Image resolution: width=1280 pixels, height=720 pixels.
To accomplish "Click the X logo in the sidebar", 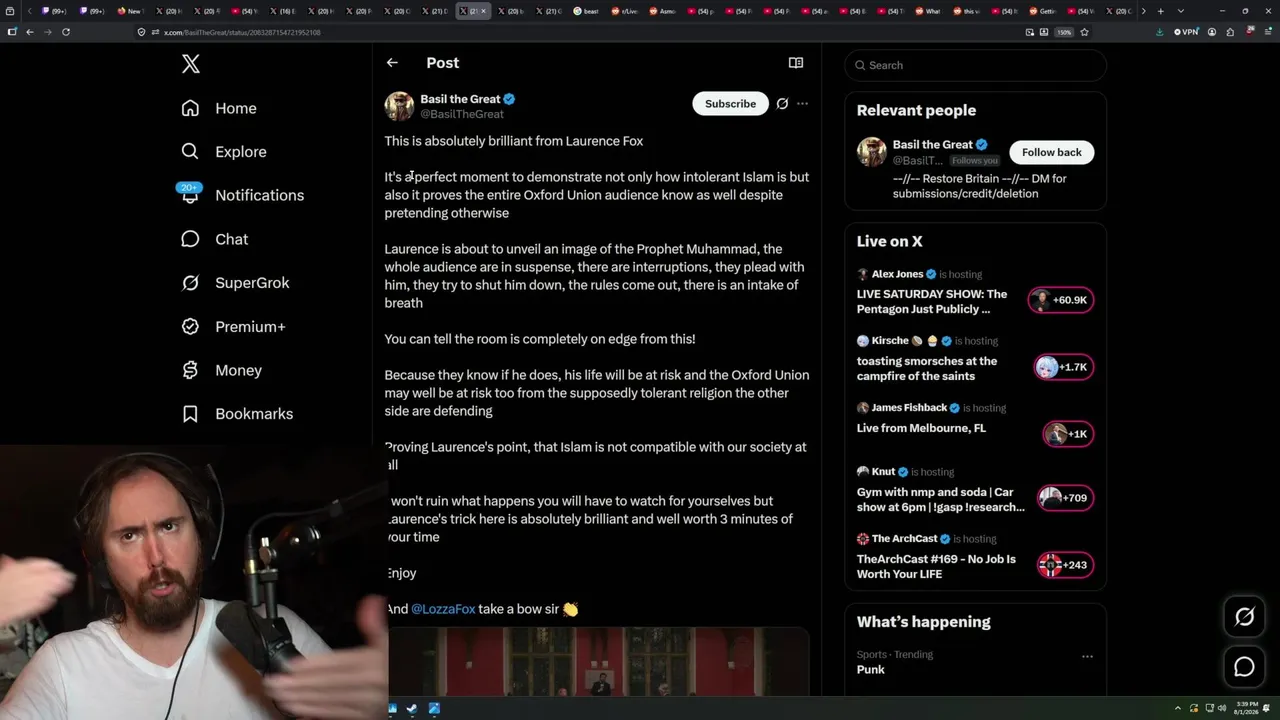I will click(x=191, y=64).
